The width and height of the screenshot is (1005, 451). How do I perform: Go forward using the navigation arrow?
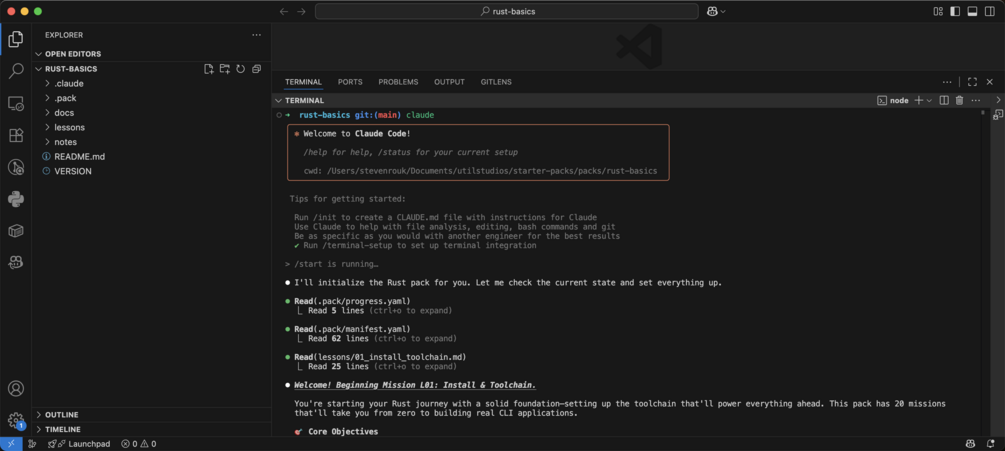[x=301, y=12]
